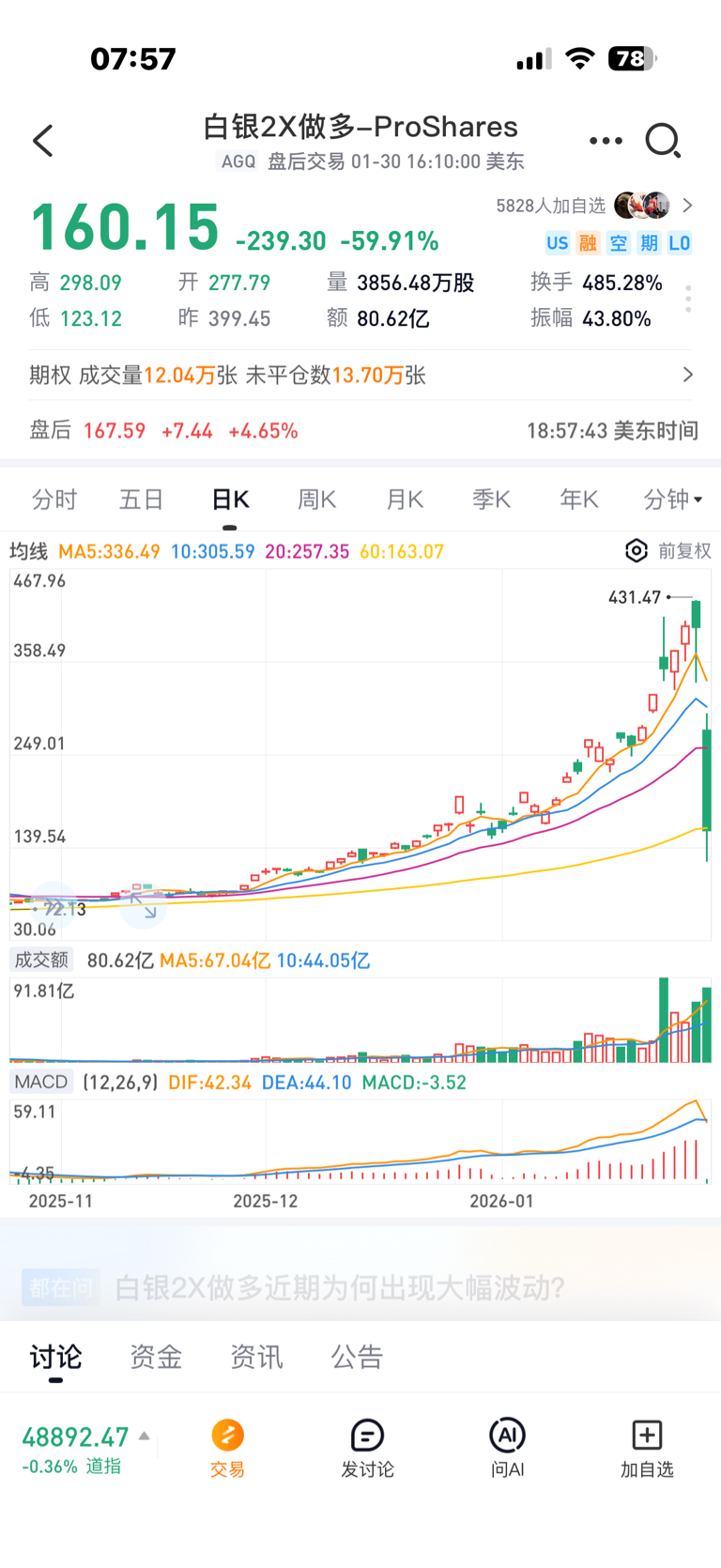Tap the 融 margin tag
The width and height of the screenshot is (721, 1568).
589,243
